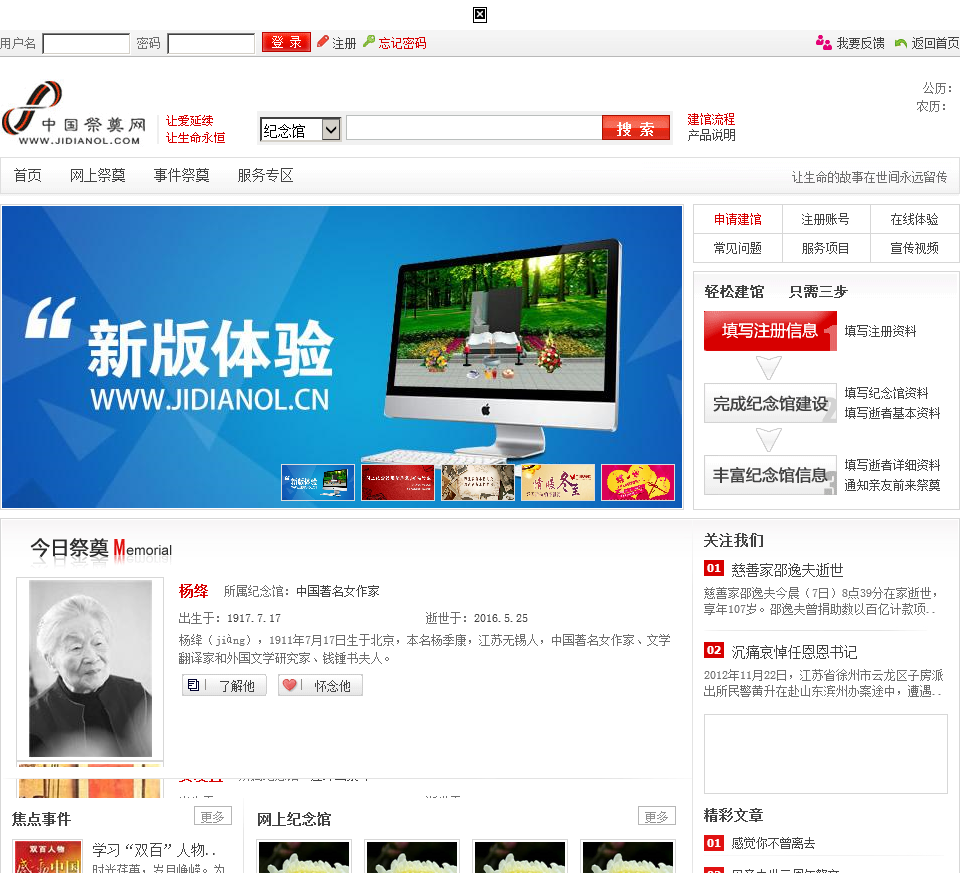Select the 在线体验 tab

914,219
